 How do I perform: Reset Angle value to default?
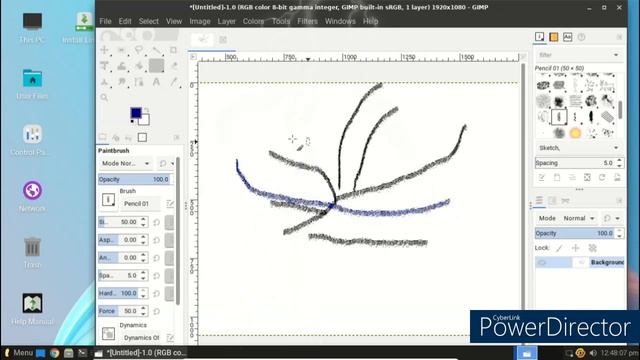coord(156,258)
